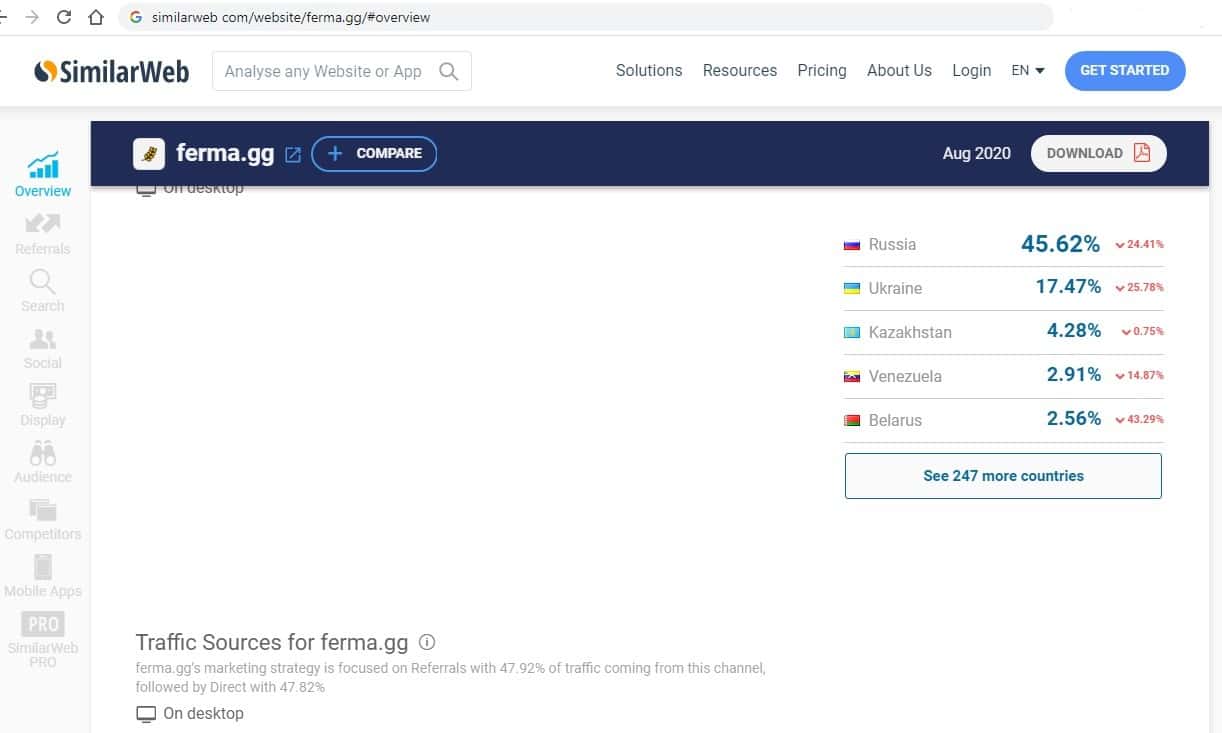The width and height of the screenshot is (1222, 733).
Task: Click the browser reload button
Action: click(x=64, y=17)
